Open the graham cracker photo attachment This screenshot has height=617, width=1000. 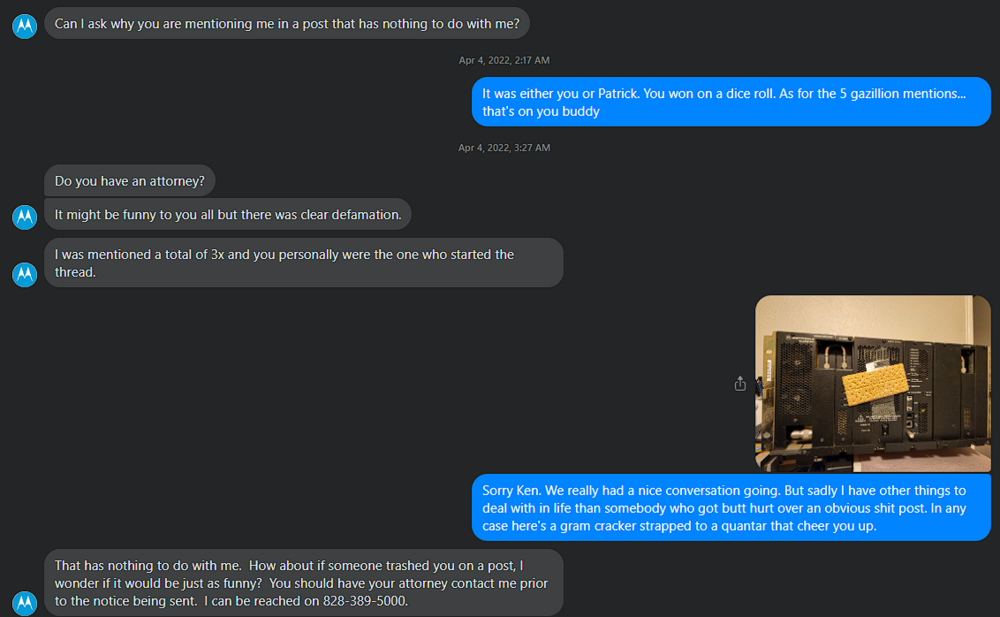(x=873, y=383)
